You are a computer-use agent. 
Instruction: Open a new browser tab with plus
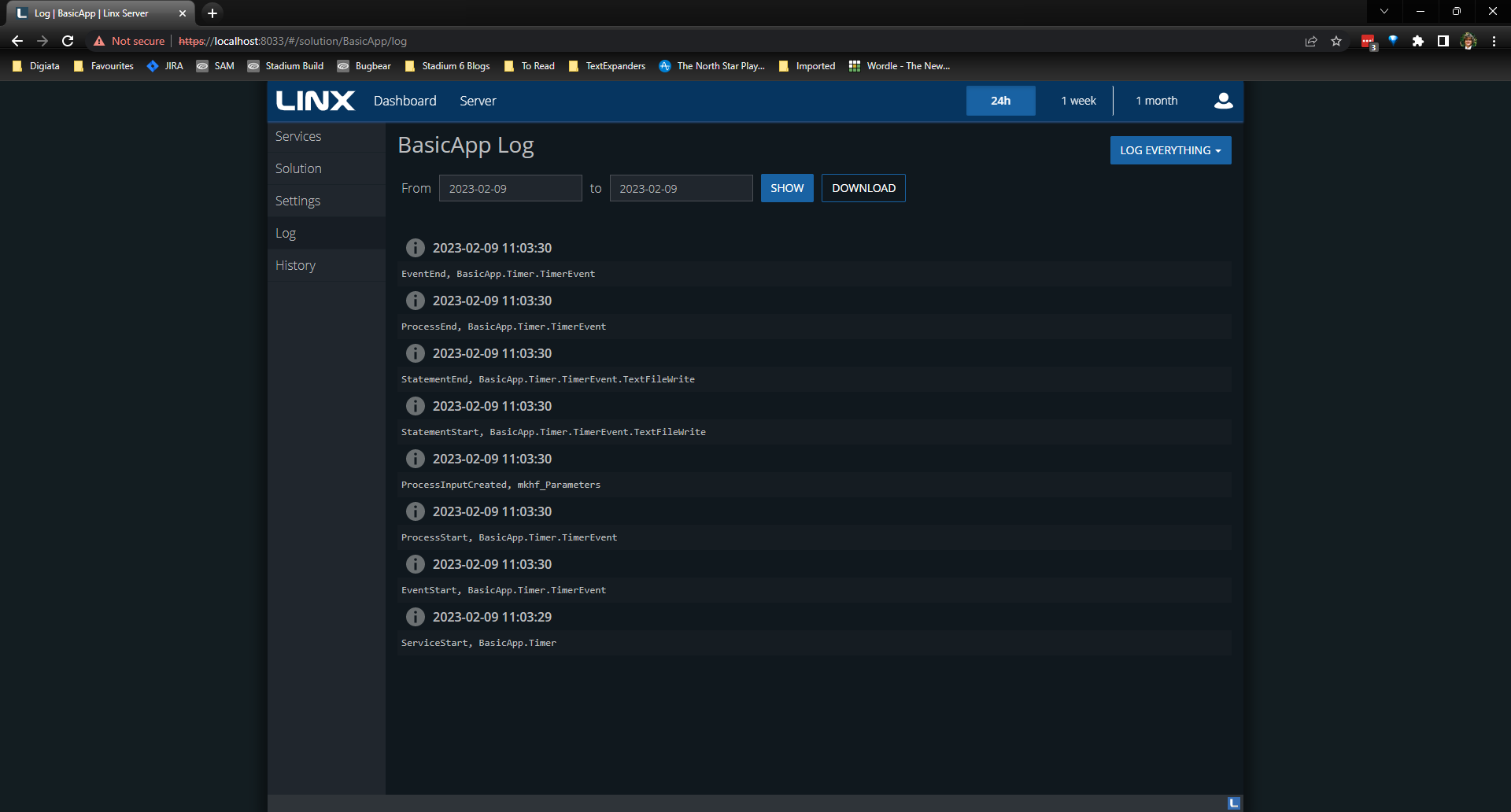coord(212,13)
